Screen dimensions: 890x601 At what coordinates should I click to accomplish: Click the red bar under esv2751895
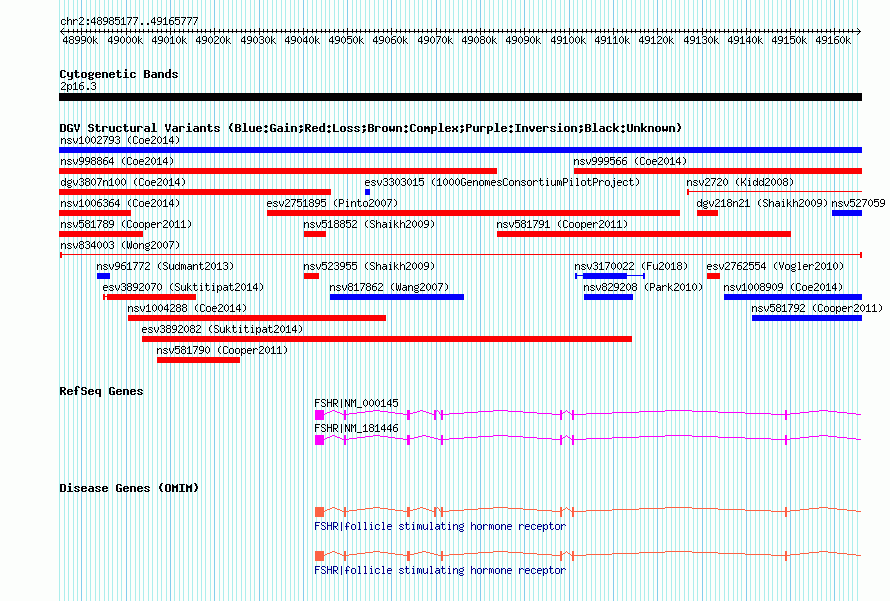473,213
